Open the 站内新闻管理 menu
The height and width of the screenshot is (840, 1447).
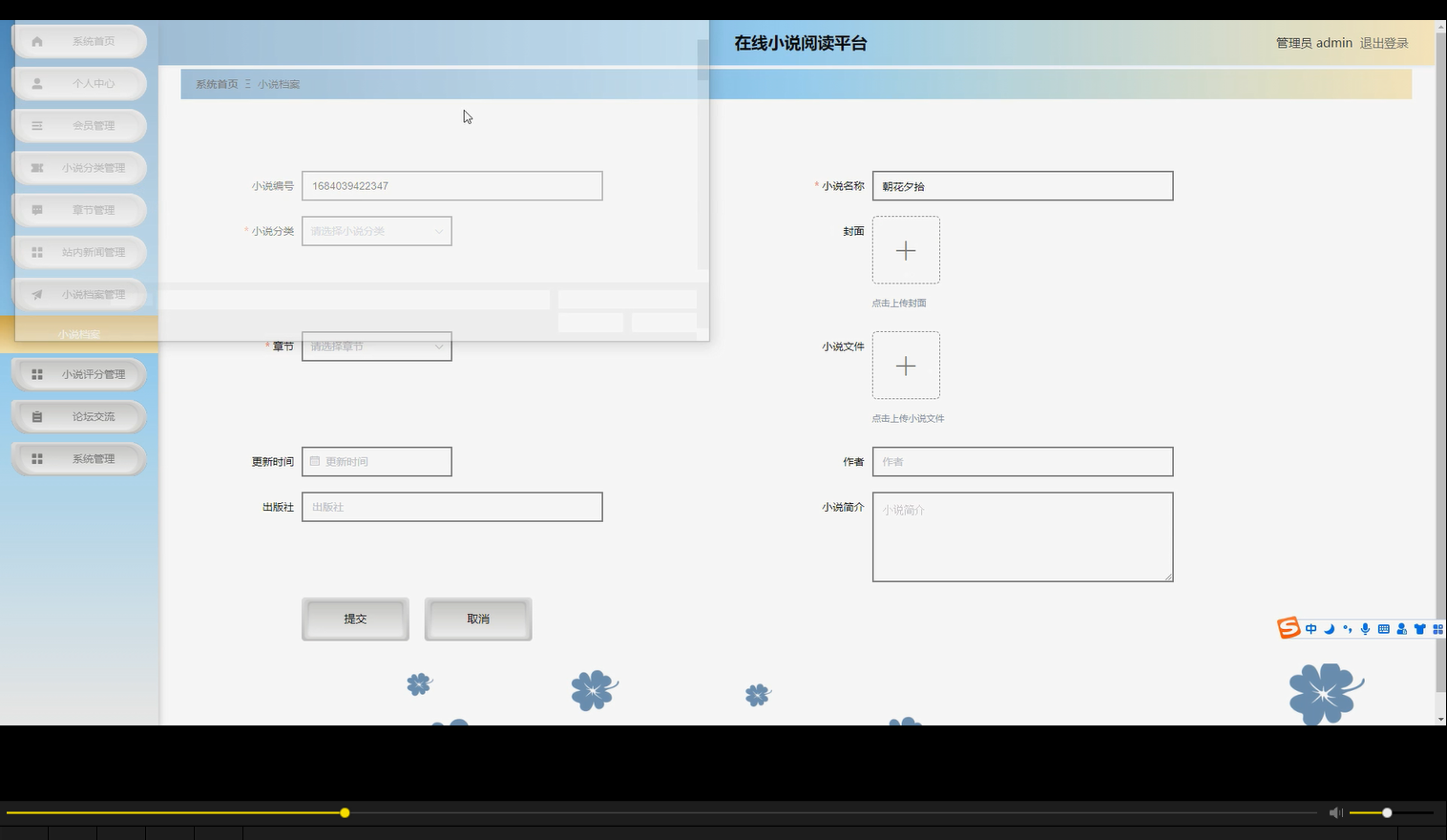pos(79,252)
